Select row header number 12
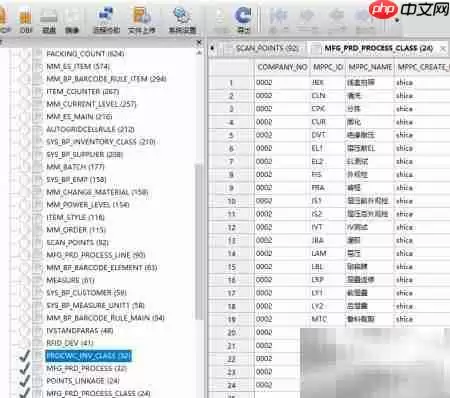The width and height of the screenshot is (450, 398). (x=231, y=228)
